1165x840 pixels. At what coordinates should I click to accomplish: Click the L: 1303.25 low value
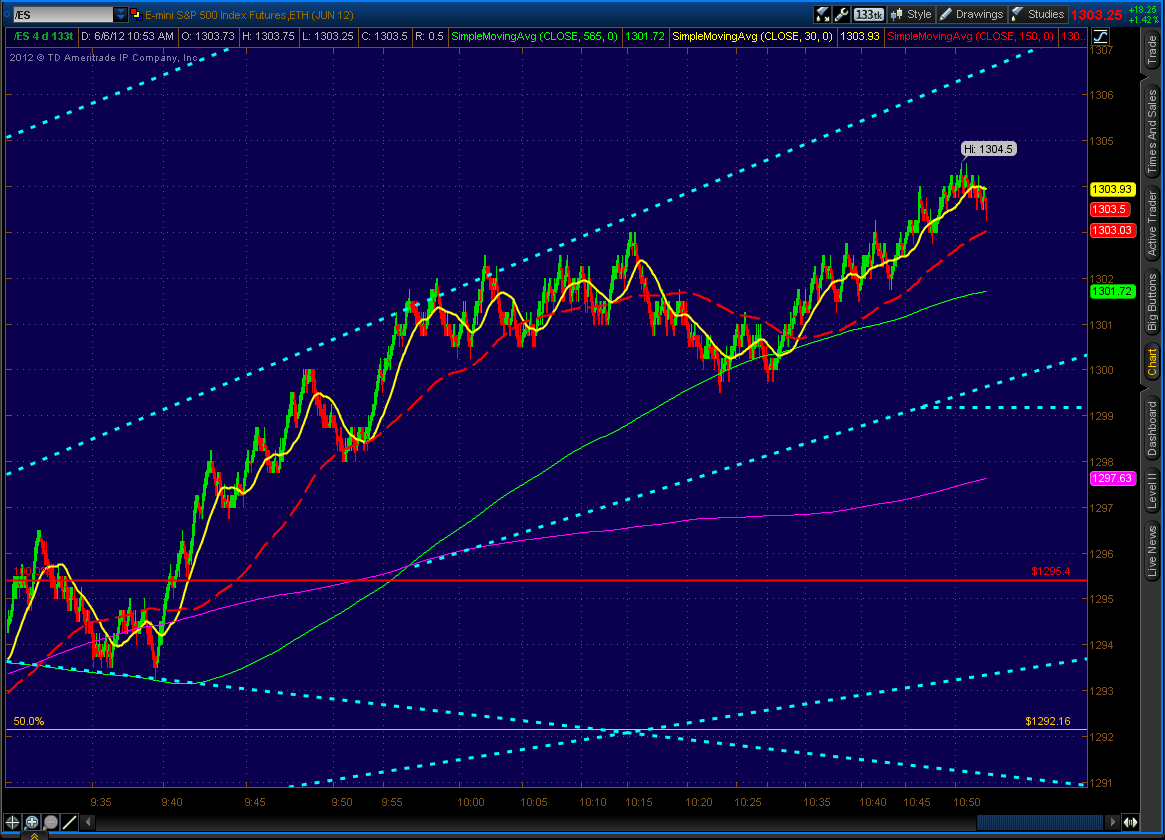point(328,36)
